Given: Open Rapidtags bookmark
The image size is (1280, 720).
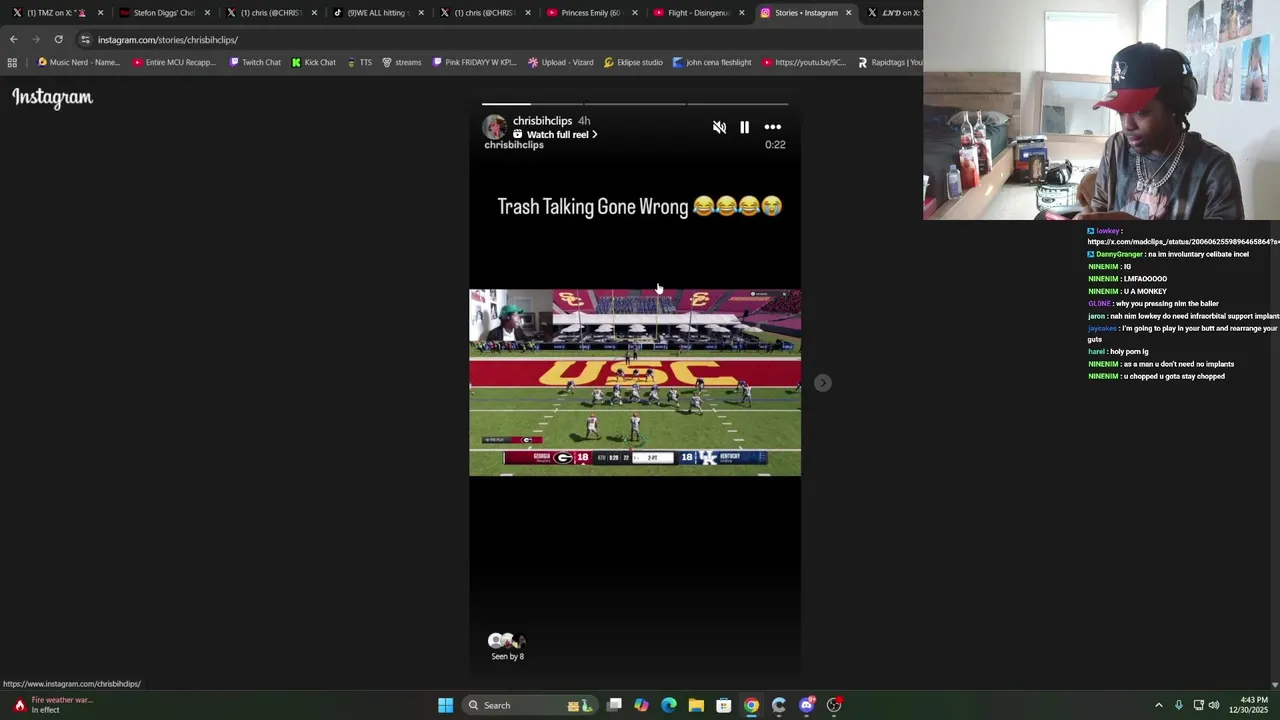Looking at the screenshot, I should pyautogui.click(x=890, y=62).
